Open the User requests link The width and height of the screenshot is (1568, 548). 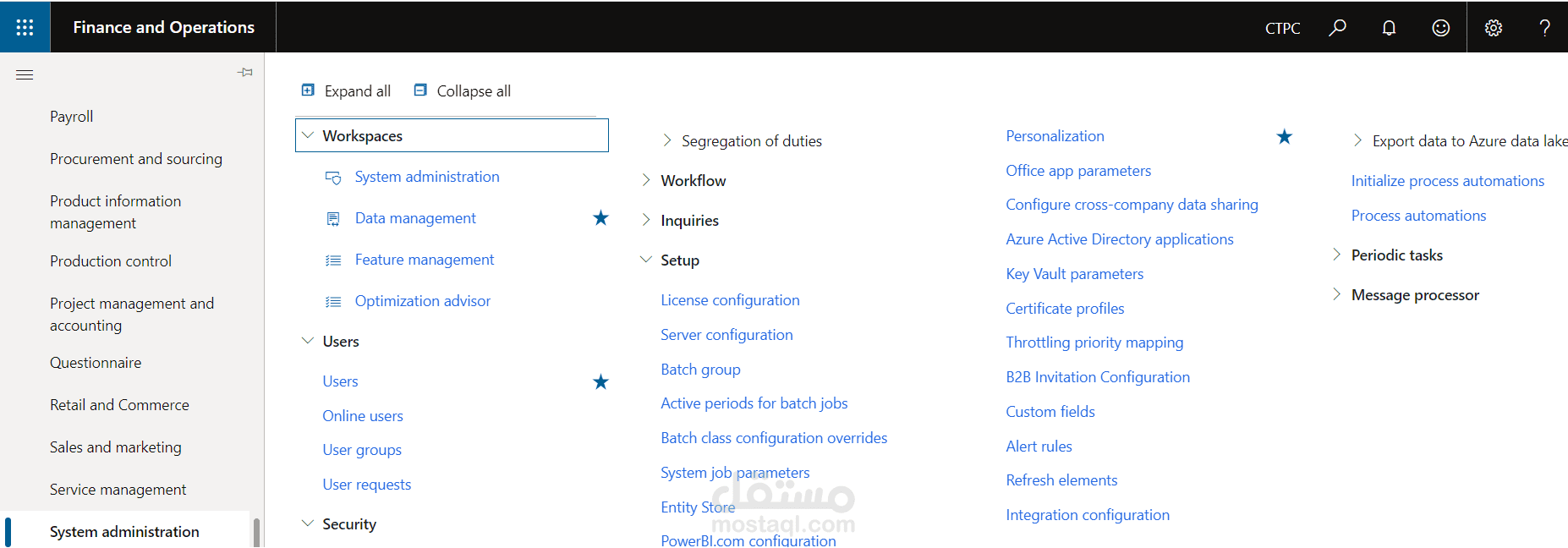coord(367,485)
